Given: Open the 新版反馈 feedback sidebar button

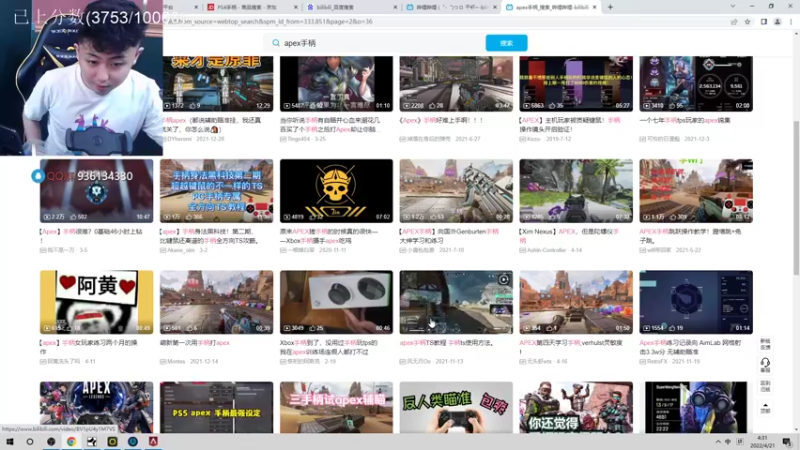Looking at the screenshot, I should click(x=765, y=344).
